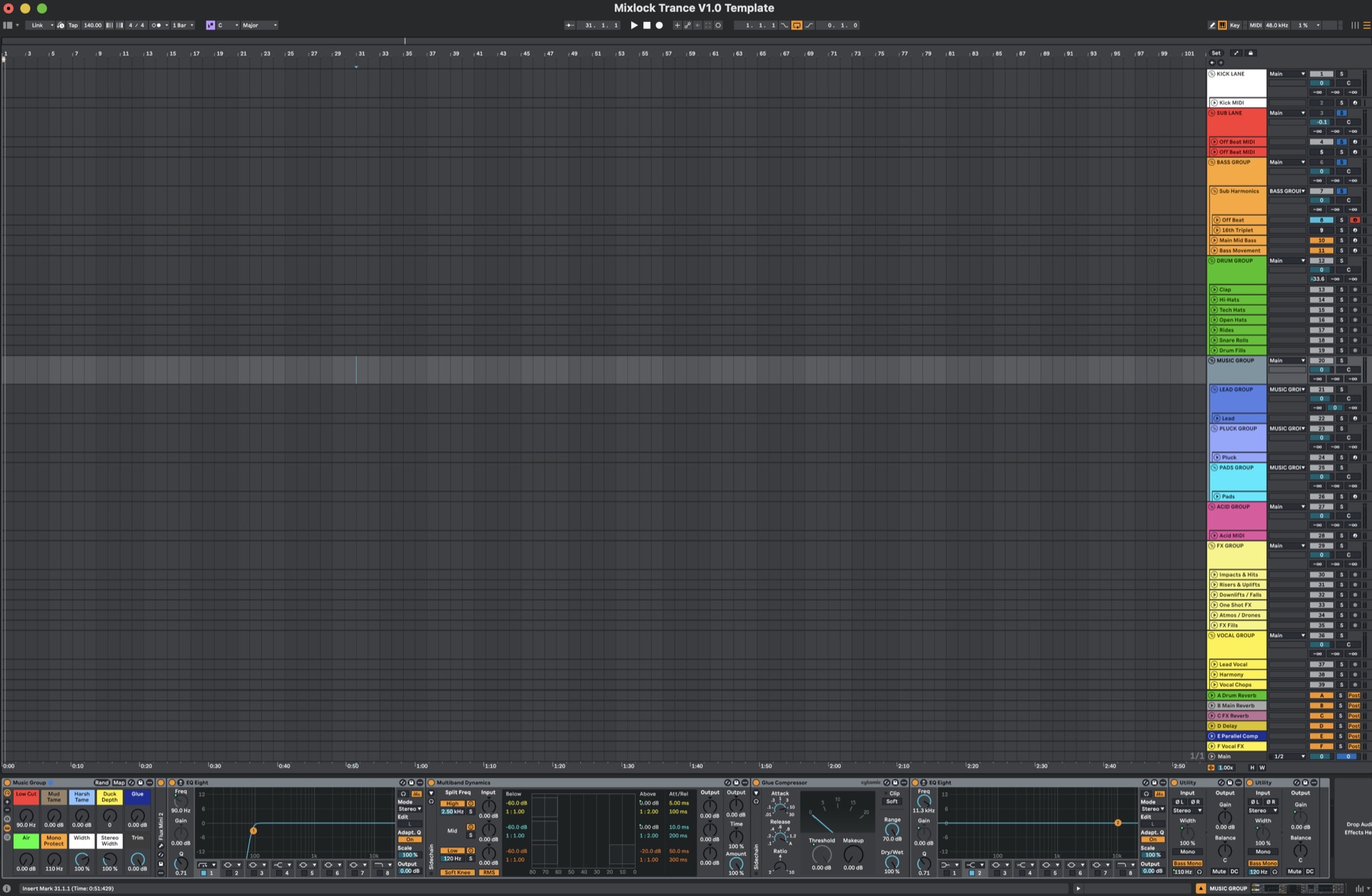Select the Acid MIDI track
The width and height of the screenshot is (1372, 896).
click(1237, 536)
